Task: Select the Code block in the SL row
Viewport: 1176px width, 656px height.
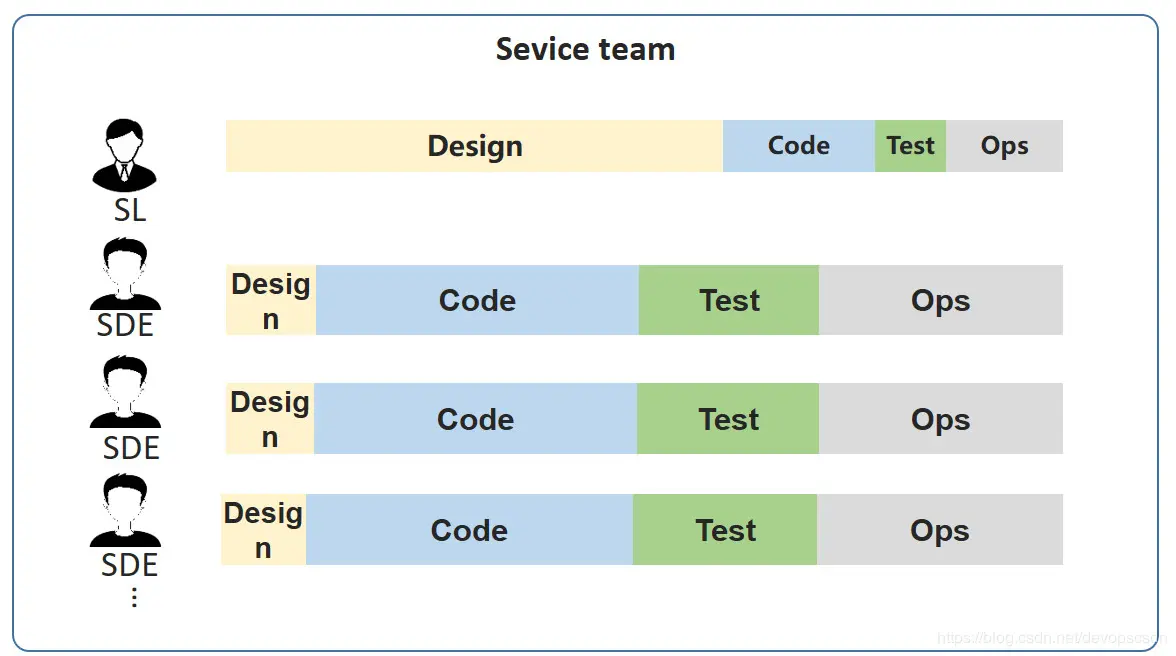Action: tap(798, 146)
